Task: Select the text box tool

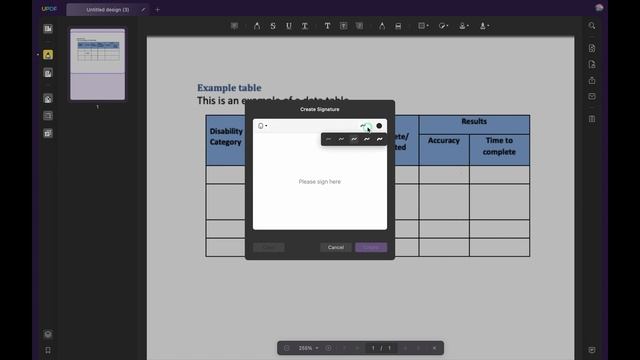Action: 344,26
